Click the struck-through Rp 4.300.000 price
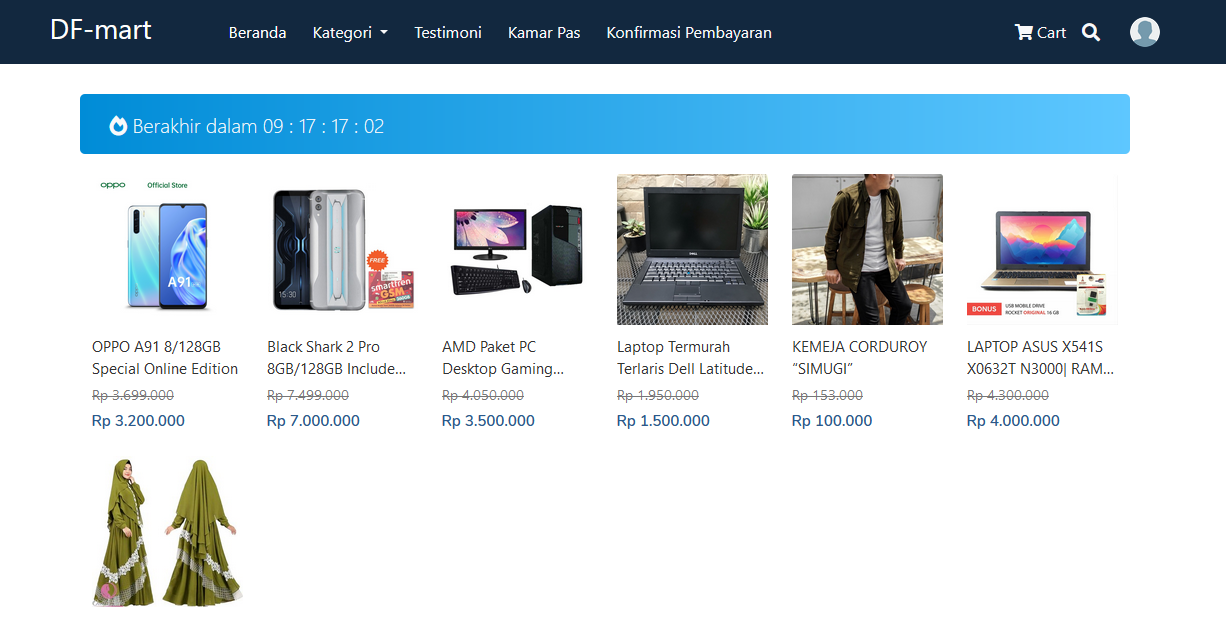The height and width of the screenshot is (620, 1226). [x=1008, y=396]
